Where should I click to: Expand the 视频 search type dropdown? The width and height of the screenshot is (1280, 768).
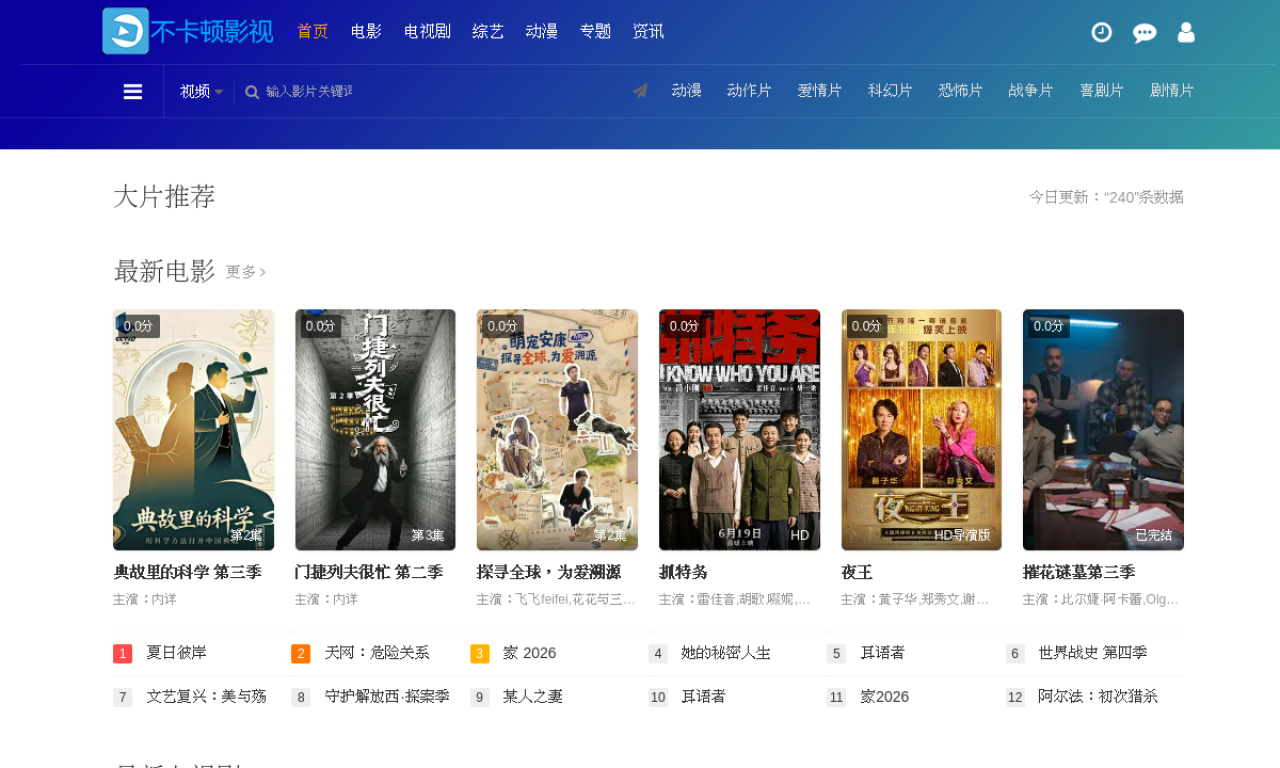pyautogui.click(x=201, y=92)
